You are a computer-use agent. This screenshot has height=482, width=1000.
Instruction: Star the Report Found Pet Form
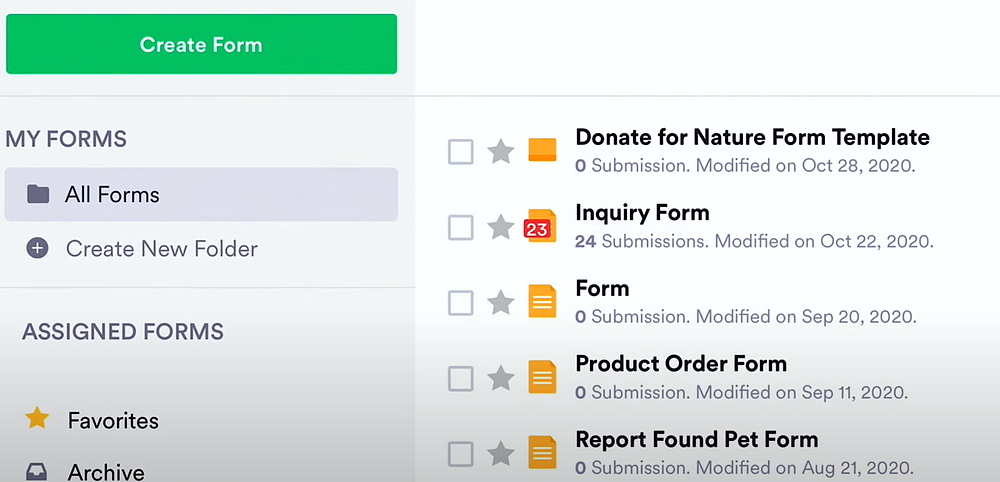tap(500, 454)
